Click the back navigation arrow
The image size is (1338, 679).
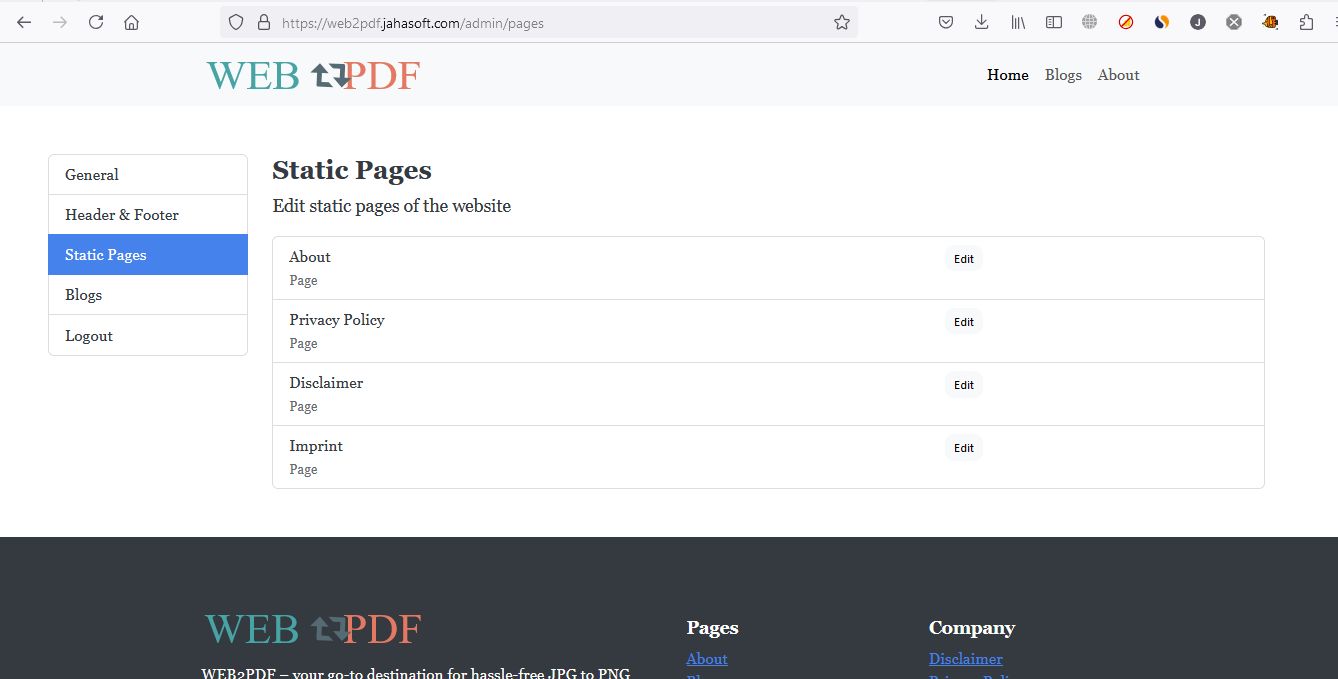(x=24, y=22)
